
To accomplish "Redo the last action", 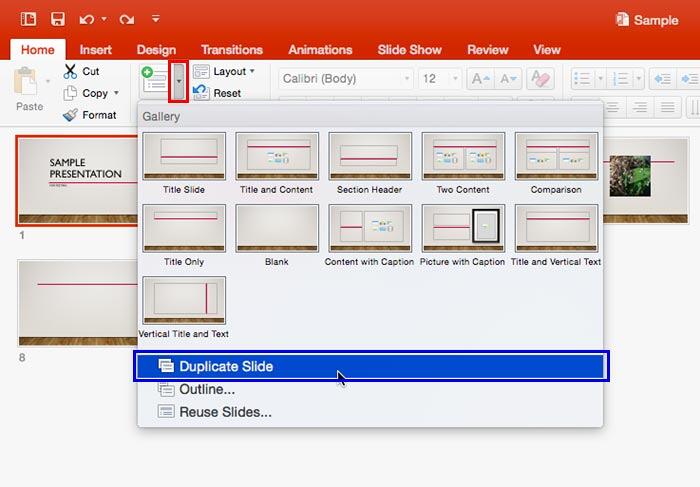I will tap(127, 20).
